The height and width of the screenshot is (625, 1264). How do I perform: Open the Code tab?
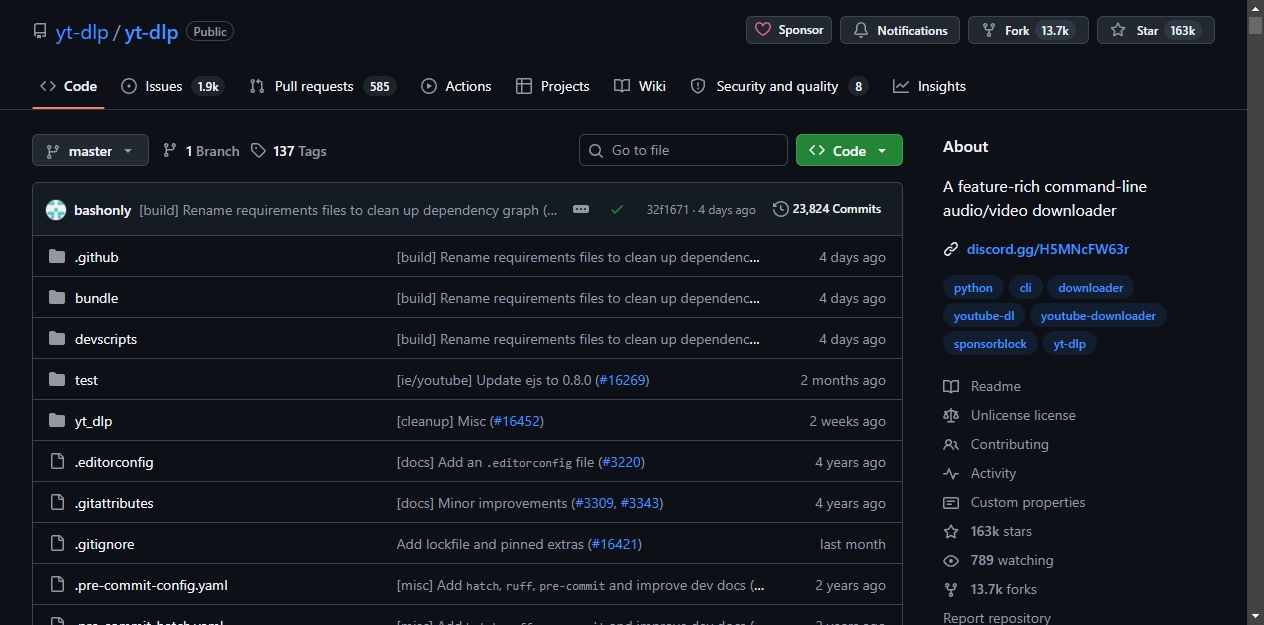pos(68,86)
